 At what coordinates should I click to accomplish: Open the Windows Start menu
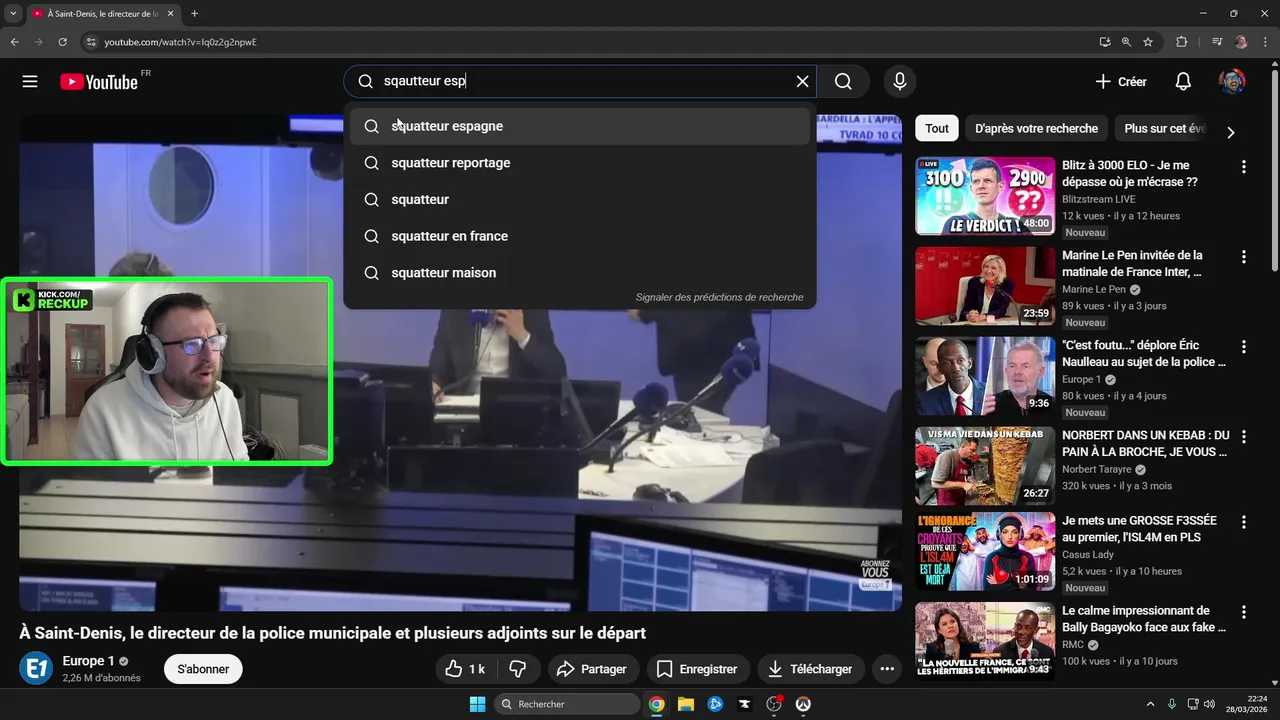(x=477, y=704)
